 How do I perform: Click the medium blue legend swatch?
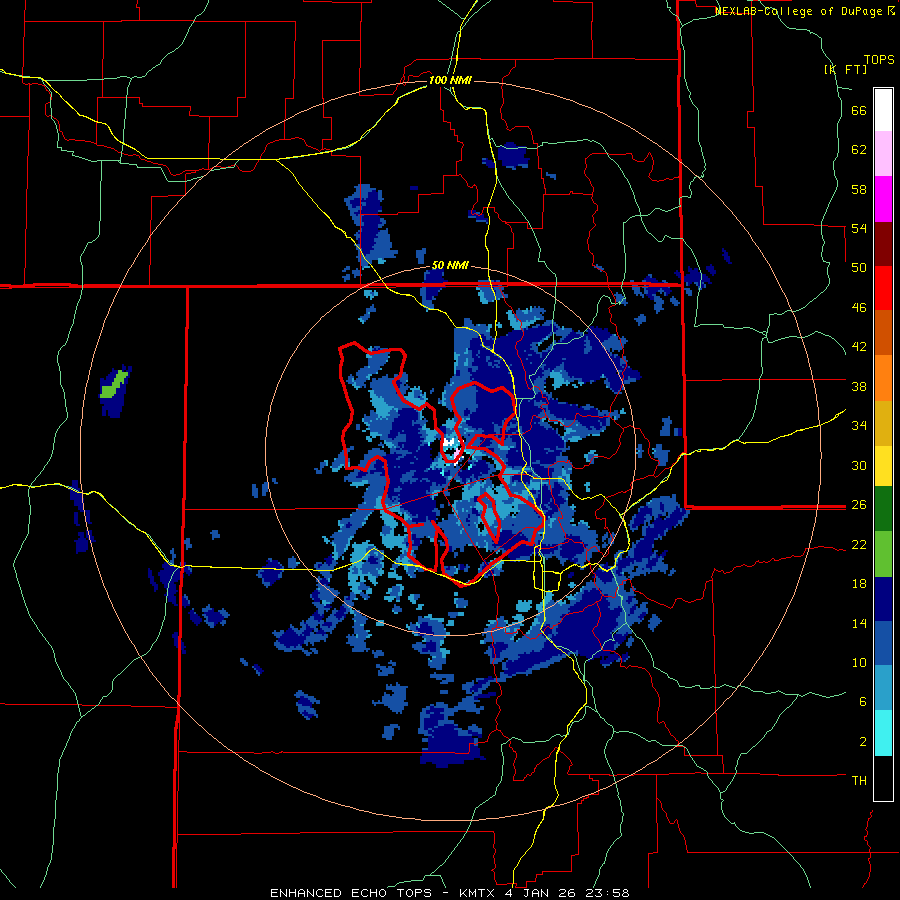(x=883, y=643)
